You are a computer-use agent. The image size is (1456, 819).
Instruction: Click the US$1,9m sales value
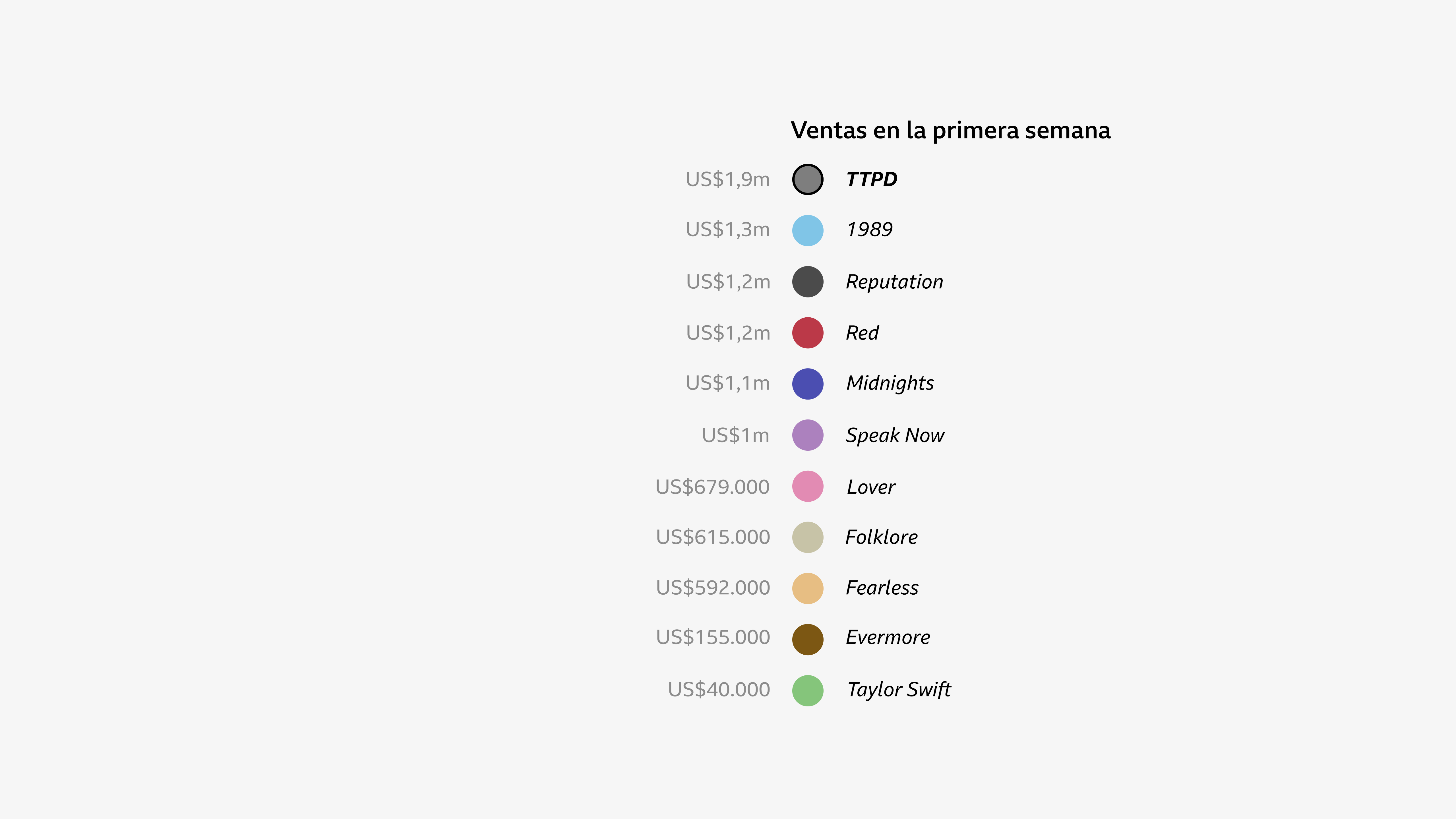(727, 179)
